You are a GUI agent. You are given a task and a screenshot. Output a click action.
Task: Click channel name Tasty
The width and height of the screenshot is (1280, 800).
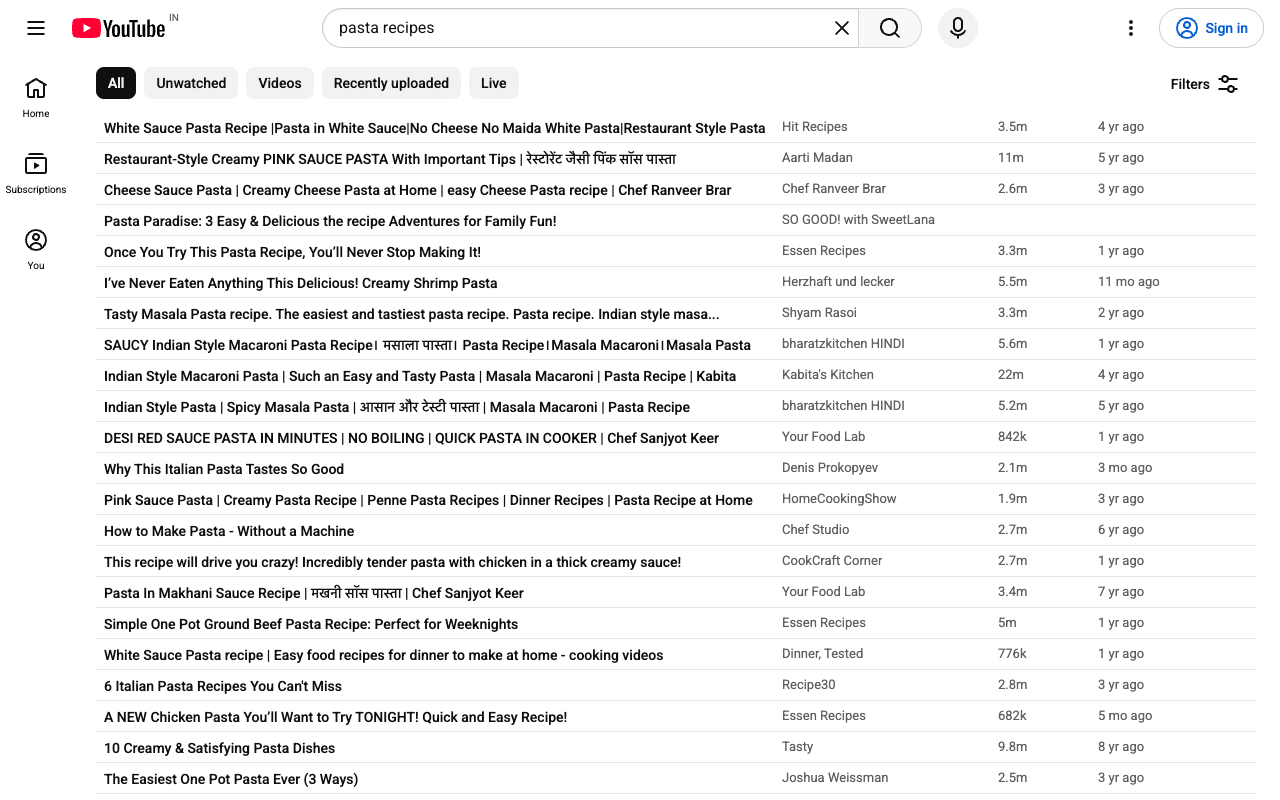798,747
